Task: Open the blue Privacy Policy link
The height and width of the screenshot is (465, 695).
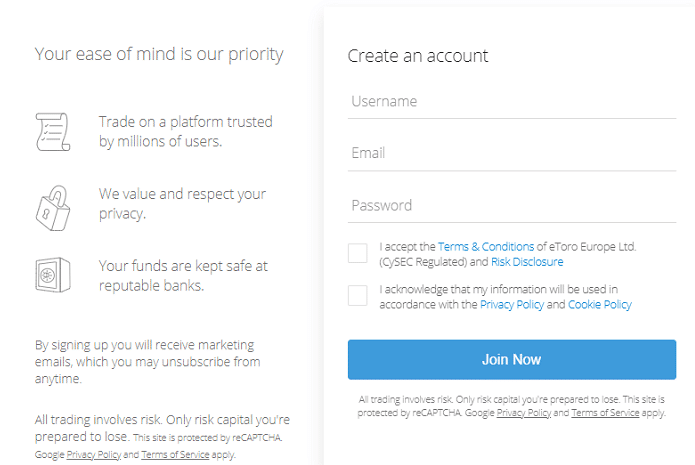Action: pyautogui.click(x=512, y=305)
